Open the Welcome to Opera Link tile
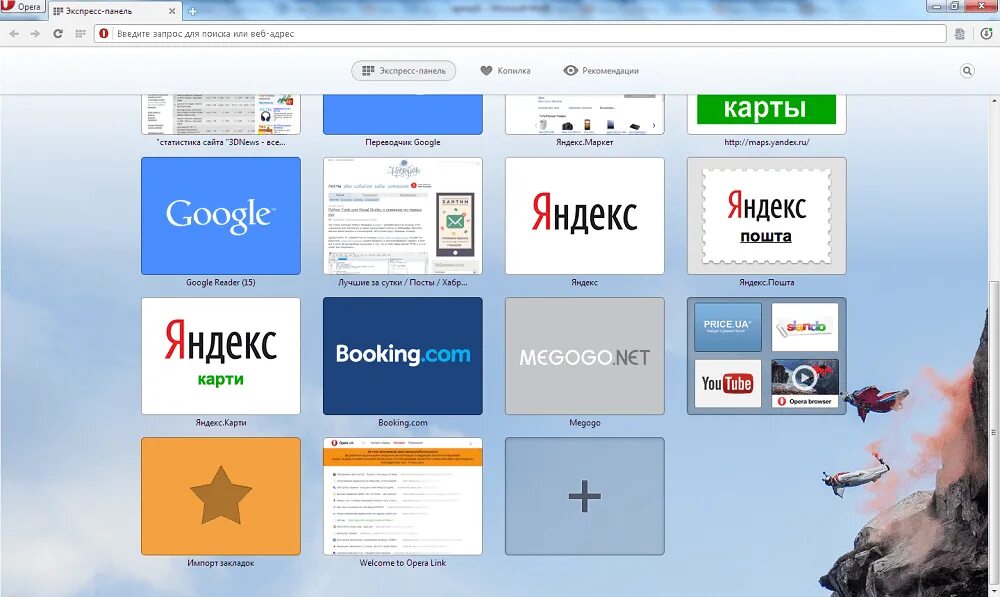Screen dimensions: 1000x597 click(402, 496)
